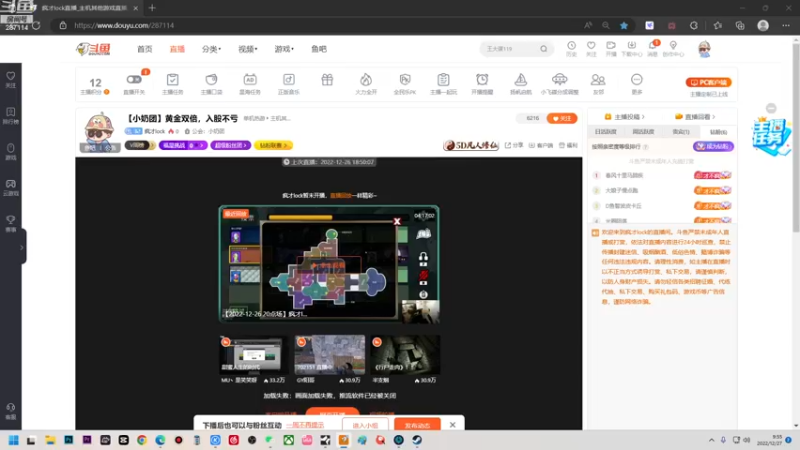Toggle the 直播开关 live switch

(134, 80)
